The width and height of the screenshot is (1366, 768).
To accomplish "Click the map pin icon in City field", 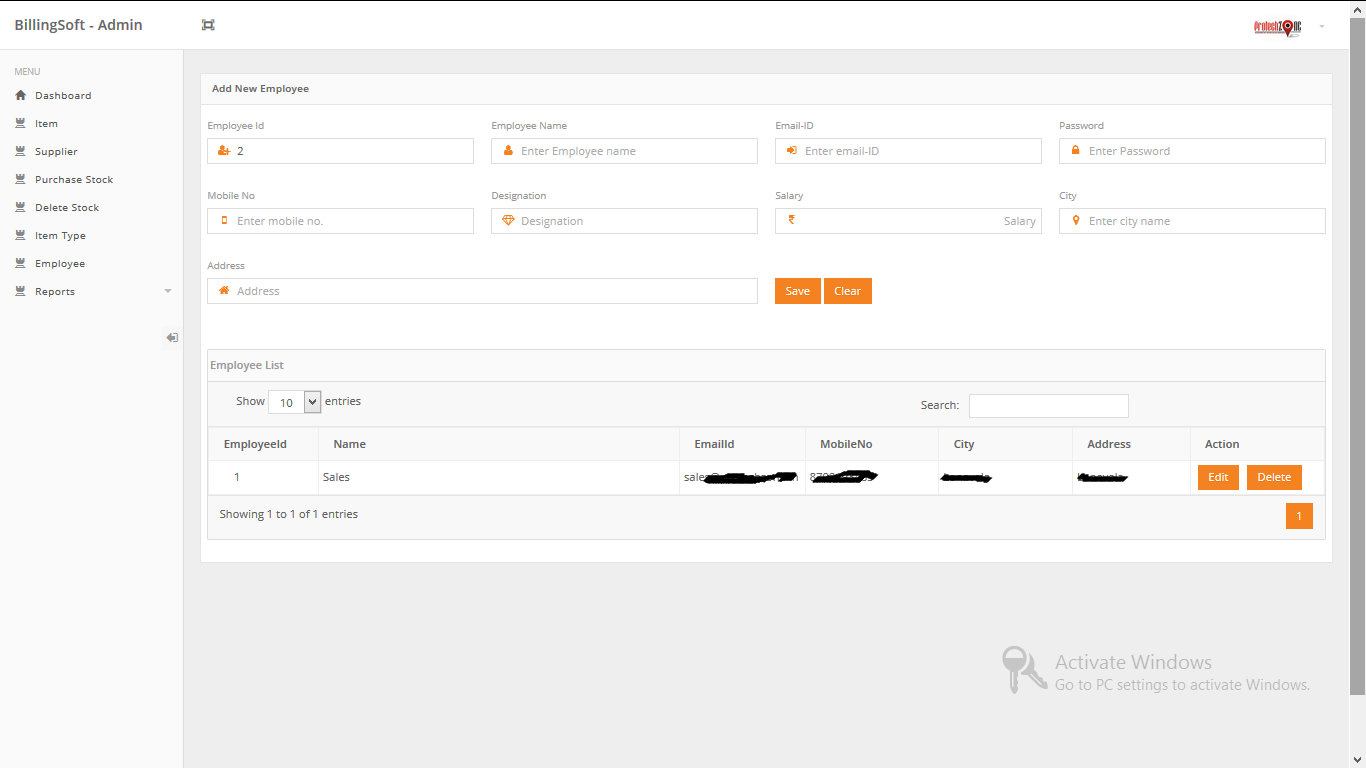I will (1076, 221).
